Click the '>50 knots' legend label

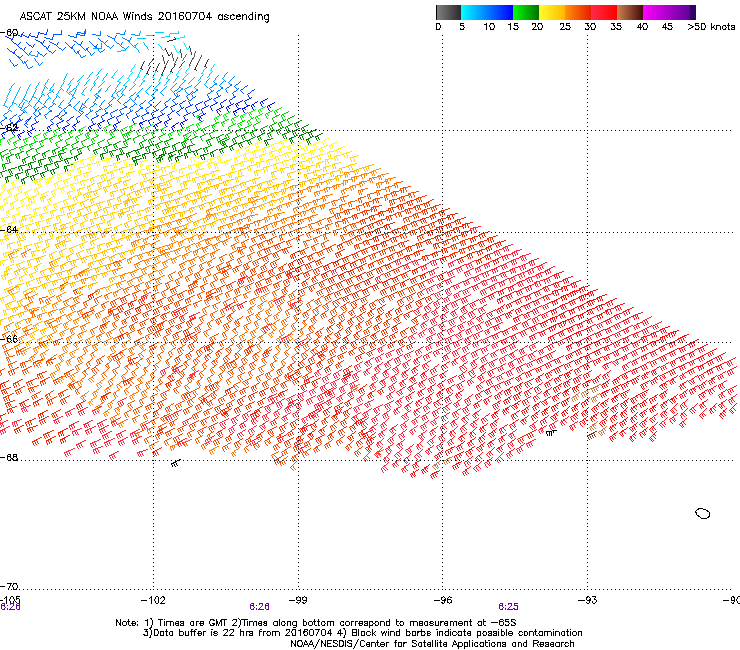tap(711, 27)
